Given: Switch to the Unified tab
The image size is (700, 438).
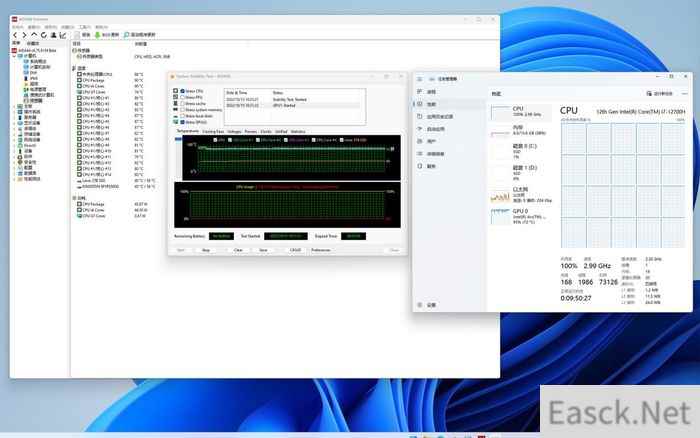Looking at the screenshot, I should pyautogui.click(x=281, y=132).
